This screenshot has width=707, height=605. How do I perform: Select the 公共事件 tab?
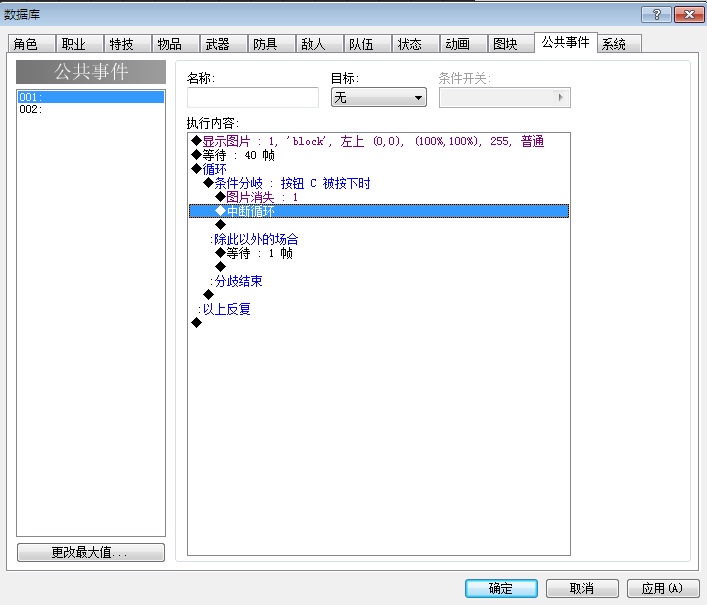point(566,42)
